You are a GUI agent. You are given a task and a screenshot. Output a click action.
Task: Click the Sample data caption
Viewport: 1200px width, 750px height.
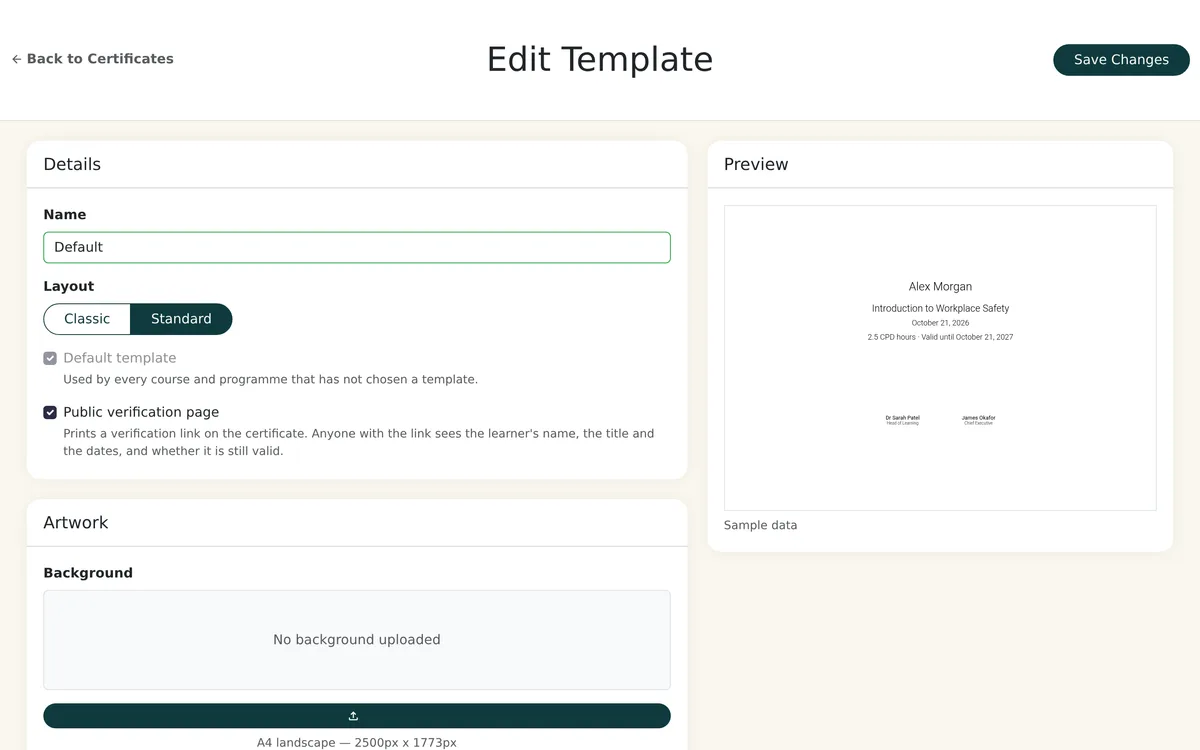click(x=760, y=525)
